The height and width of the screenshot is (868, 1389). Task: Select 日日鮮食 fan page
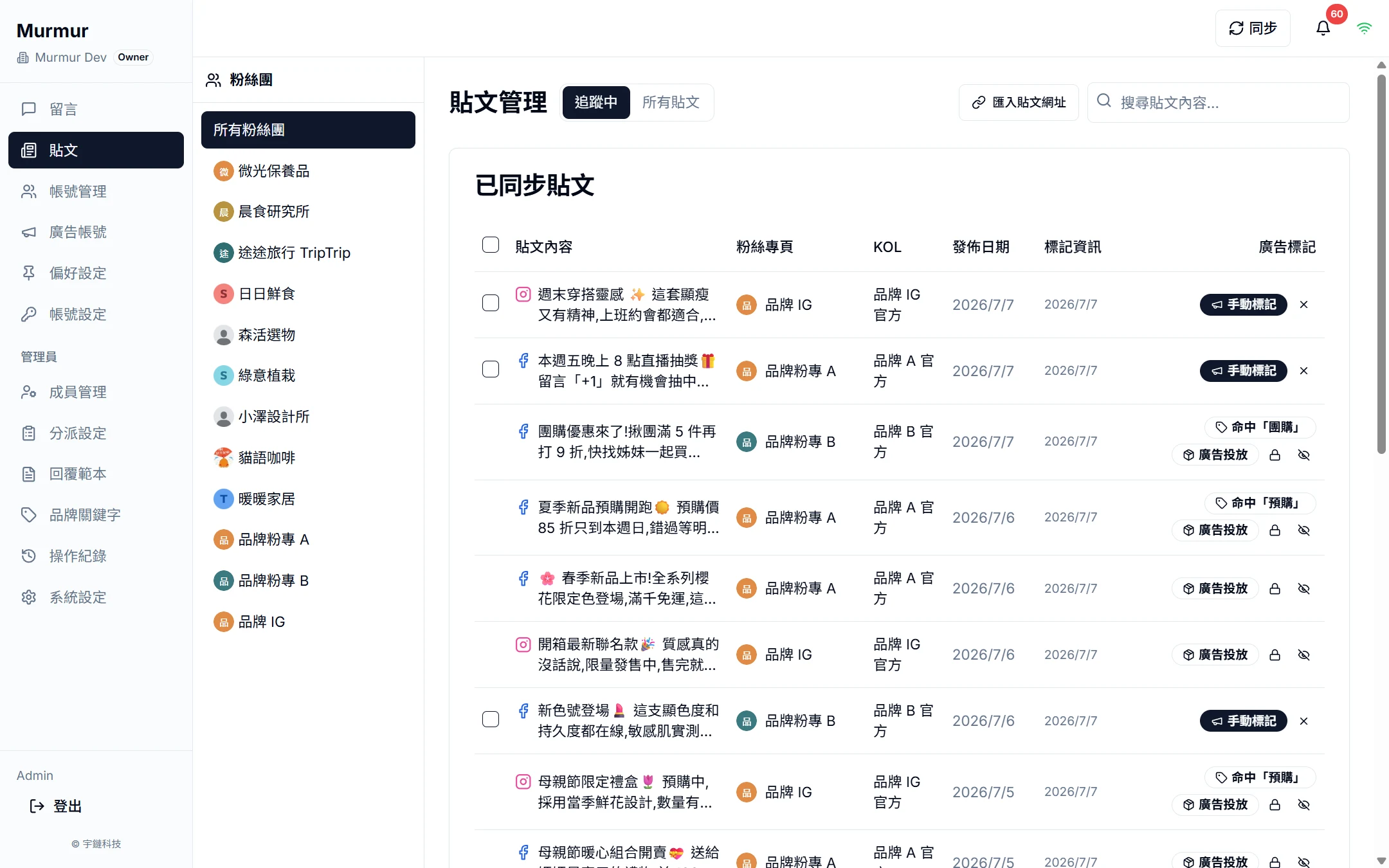click(308, 294)
